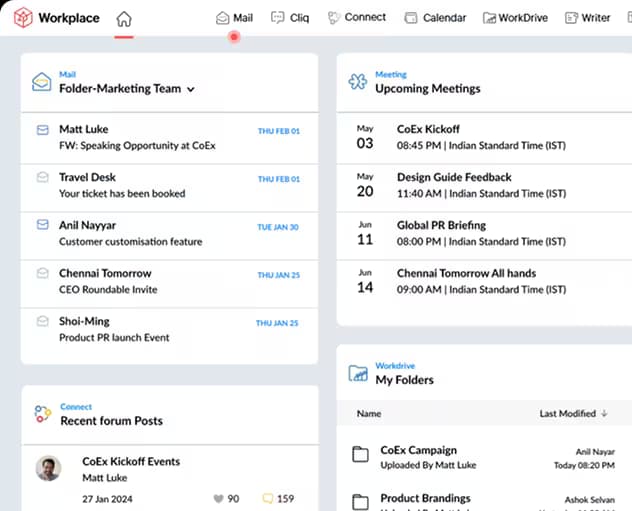Click the TUE JAN 30 mail date
This screenshot has height=511, width=632.
pyautogui.click(x=278, y=227)
